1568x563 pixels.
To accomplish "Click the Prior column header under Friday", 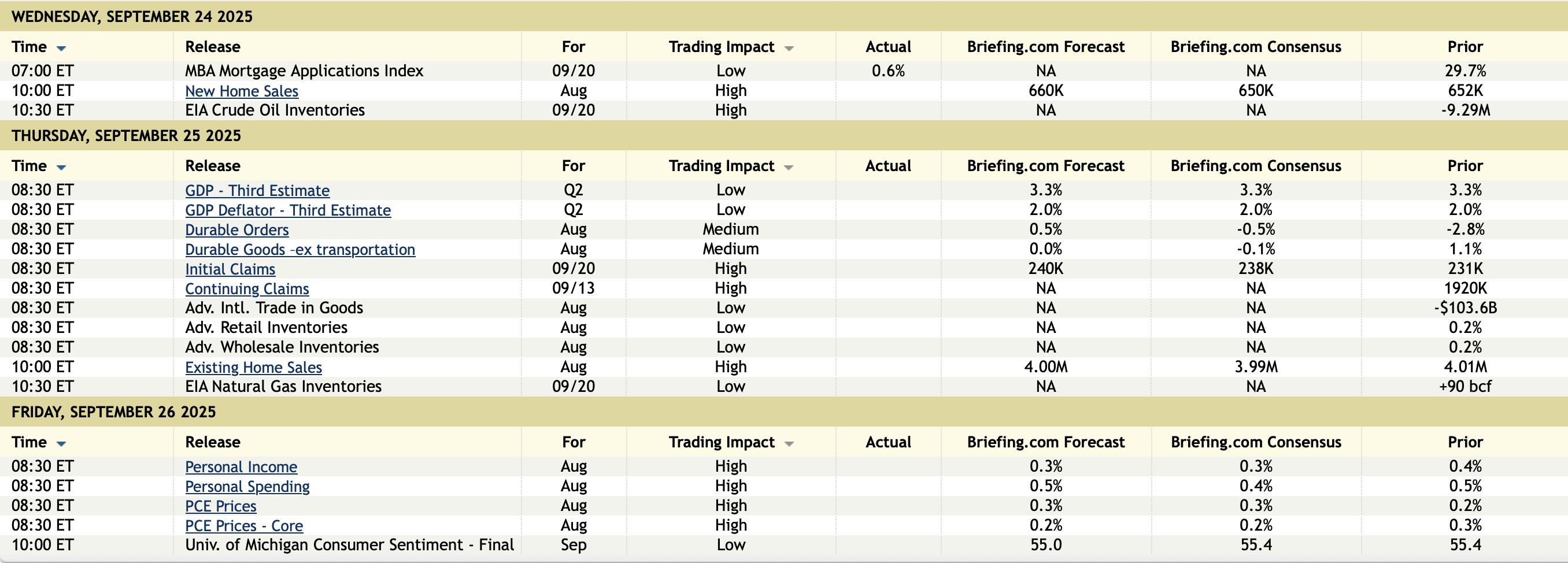I will tap(1465, 443).
